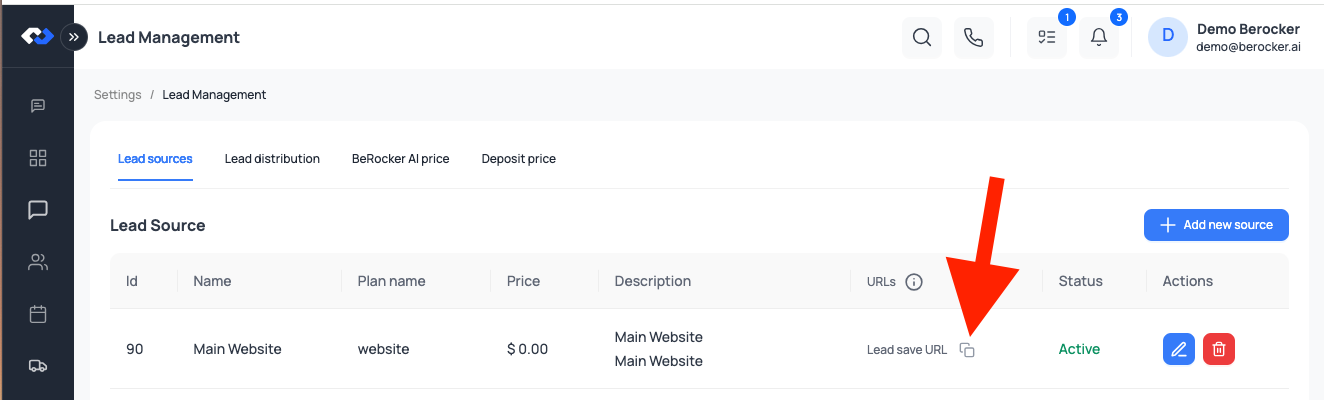Switch to Deposit price tab

tap(518, 159)
